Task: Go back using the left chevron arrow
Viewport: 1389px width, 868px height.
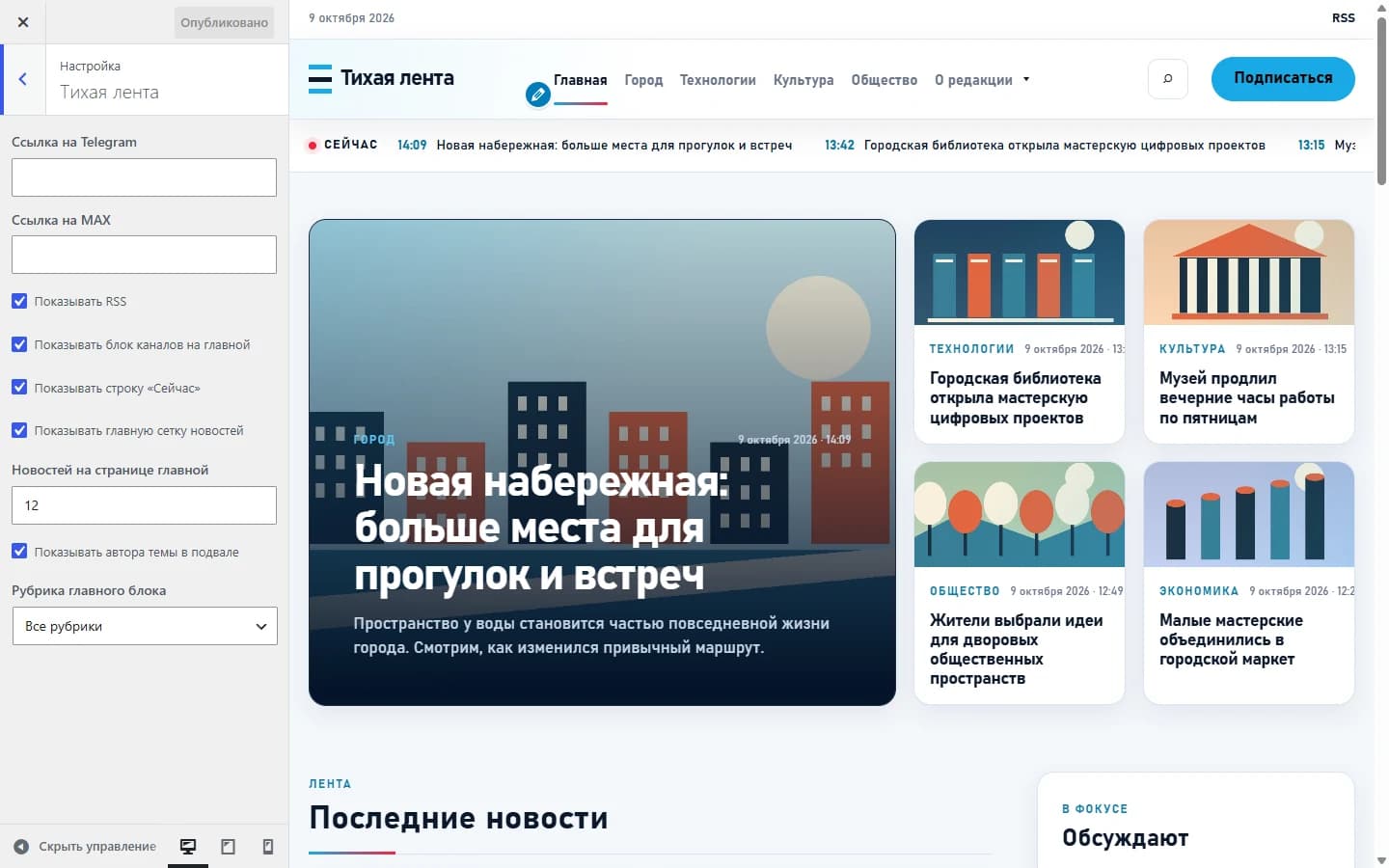Action: pyautogui.click(x=23, y=79)
